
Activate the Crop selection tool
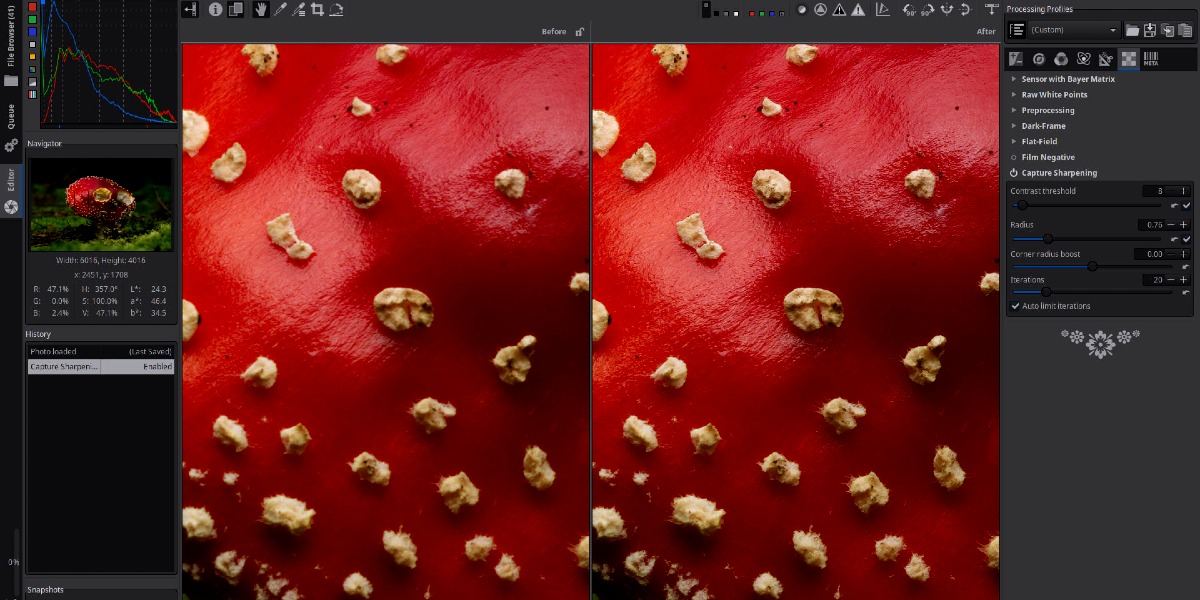tap(317, 10)
